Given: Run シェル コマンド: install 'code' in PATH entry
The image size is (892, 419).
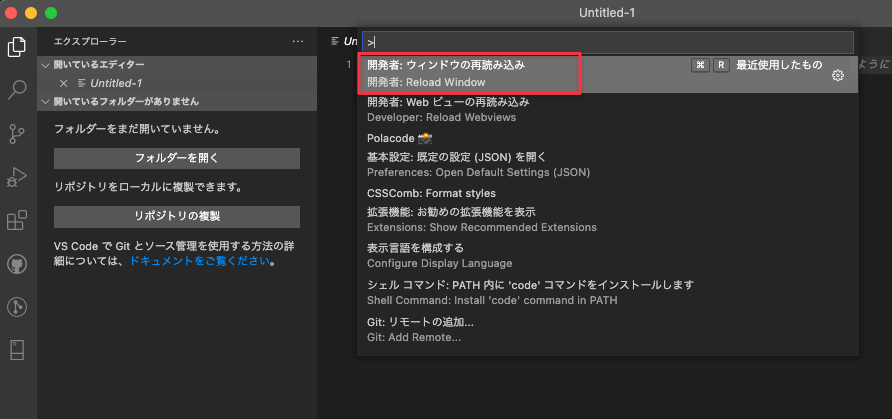Looking at the screenshot, I should 608,292.
